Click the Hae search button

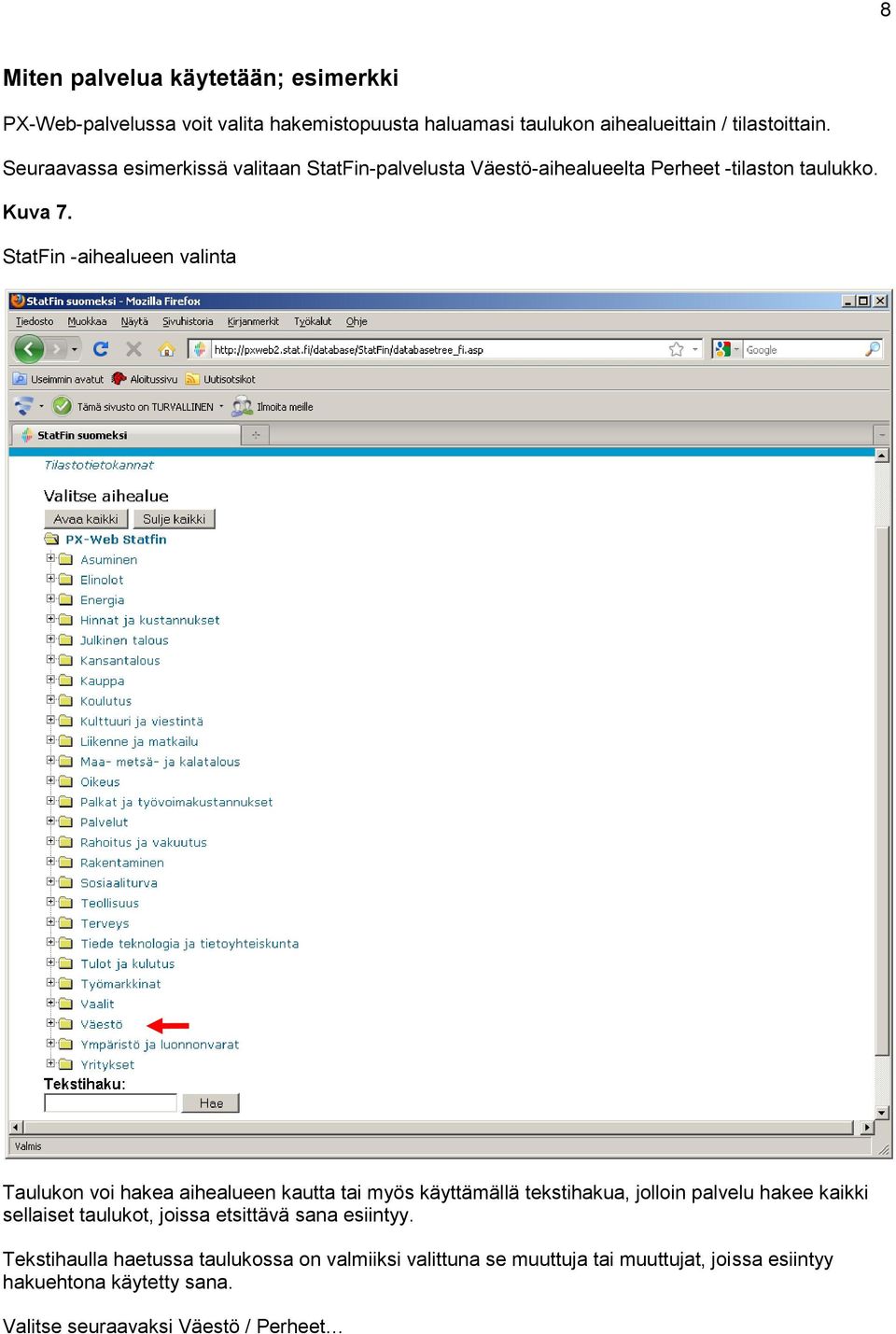pyautogui.click(x=211, y=1103)
